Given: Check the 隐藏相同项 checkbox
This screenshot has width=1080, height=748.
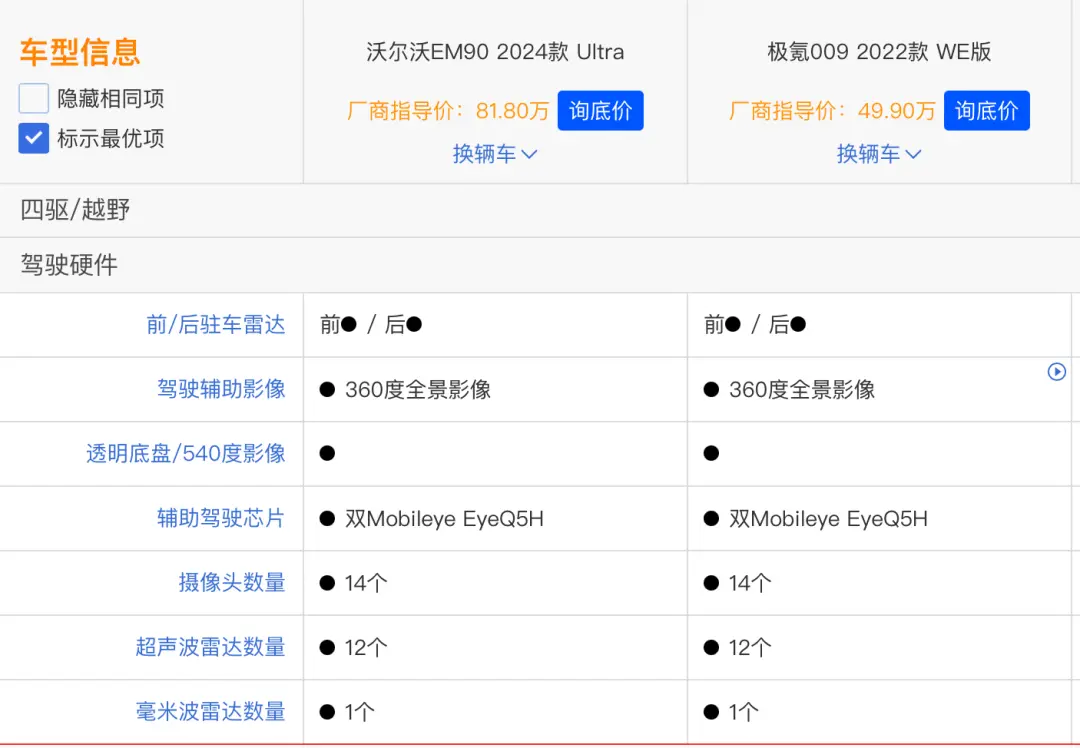Looking at the screenshot, I should (x=34, y=98).
